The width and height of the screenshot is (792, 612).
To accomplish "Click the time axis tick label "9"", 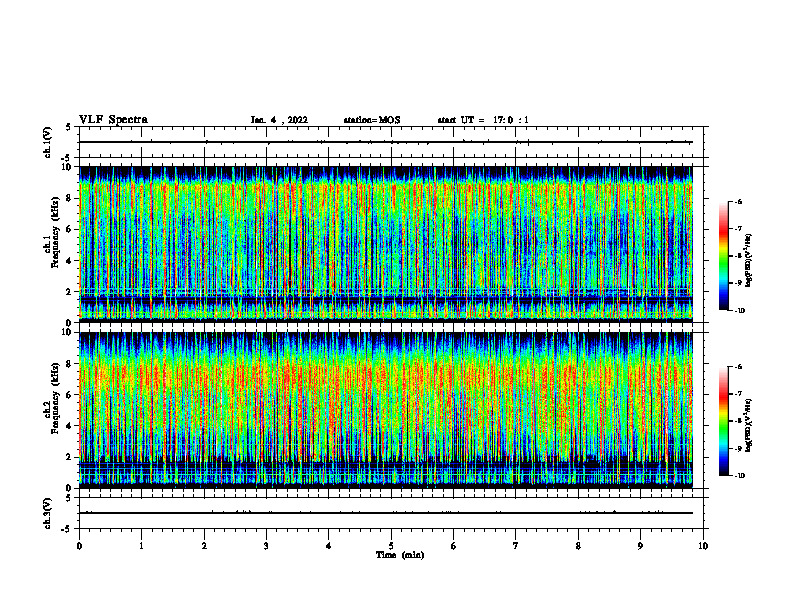I will pyautogui.click(x=640, y=545).
